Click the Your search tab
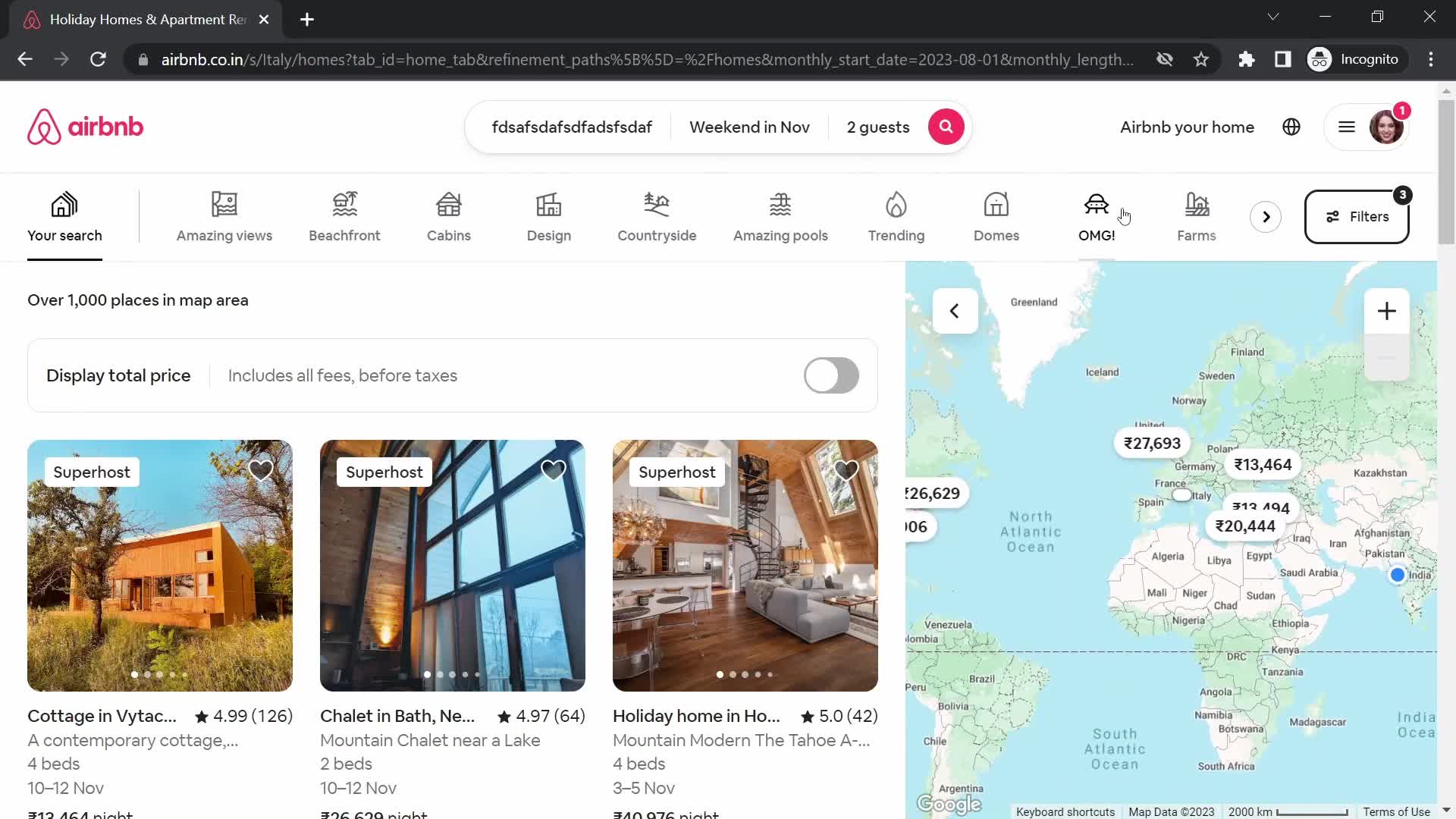Viewport: 1456px width, 819px height. pyautogui.click(x=64, y=216)
